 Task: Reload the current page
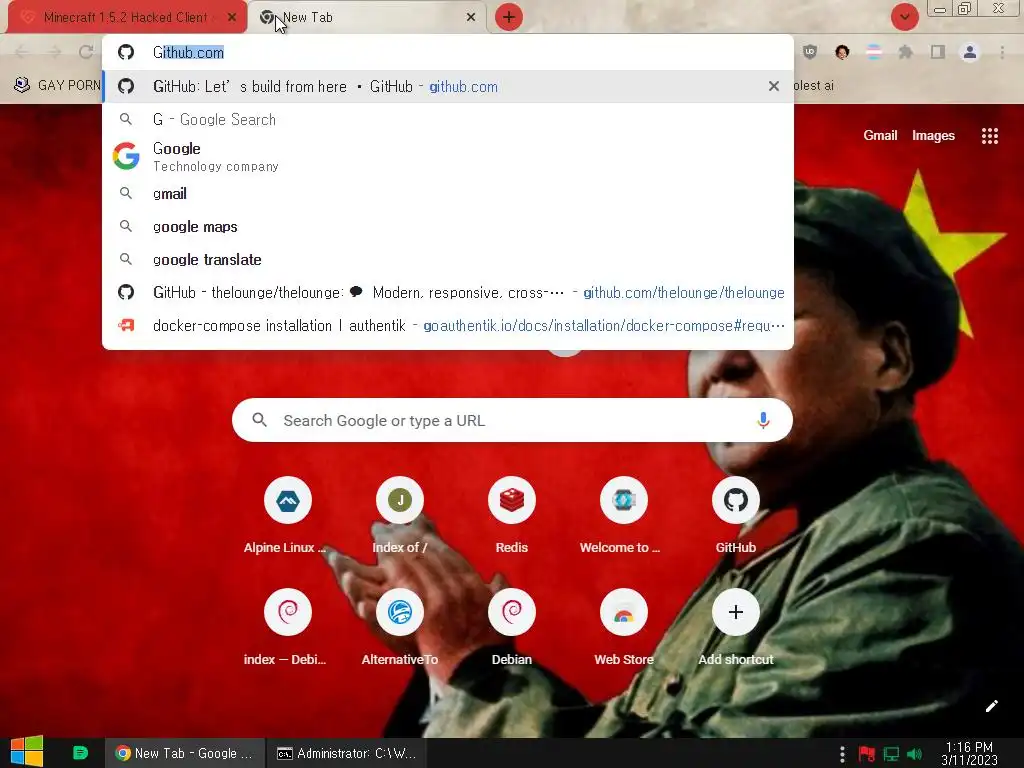(x=86, y=52)
